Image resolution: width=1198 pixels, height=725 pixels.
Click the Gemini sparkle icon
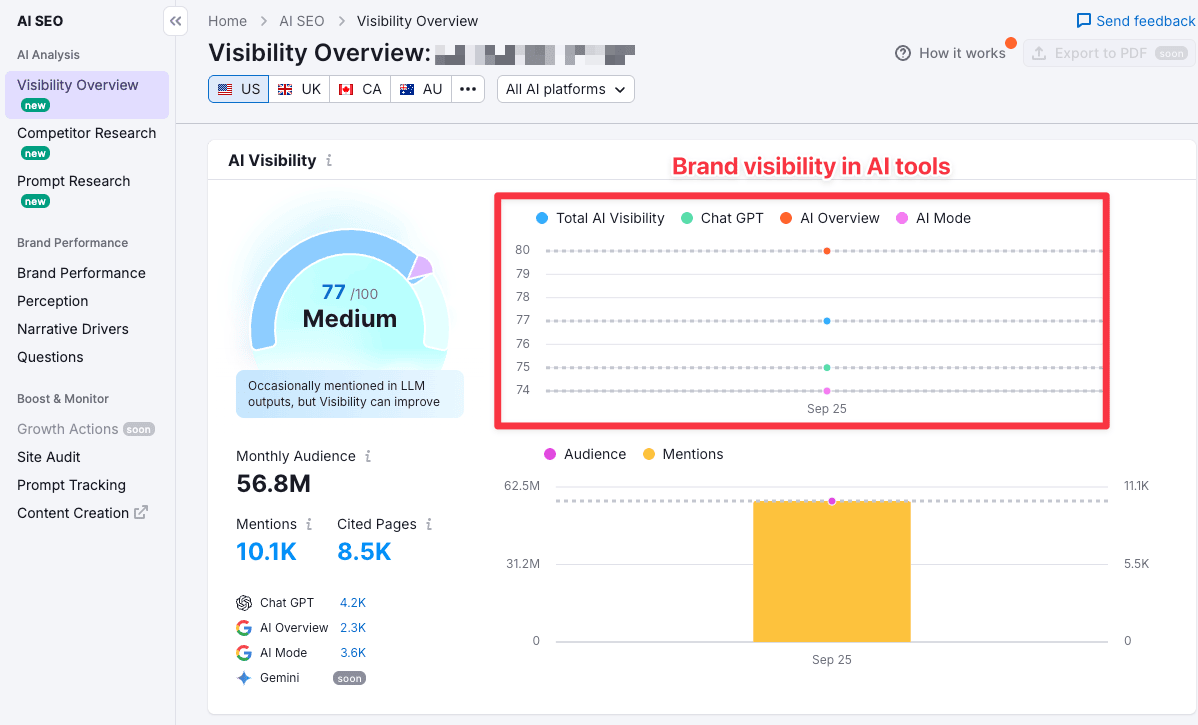(244, 677)
